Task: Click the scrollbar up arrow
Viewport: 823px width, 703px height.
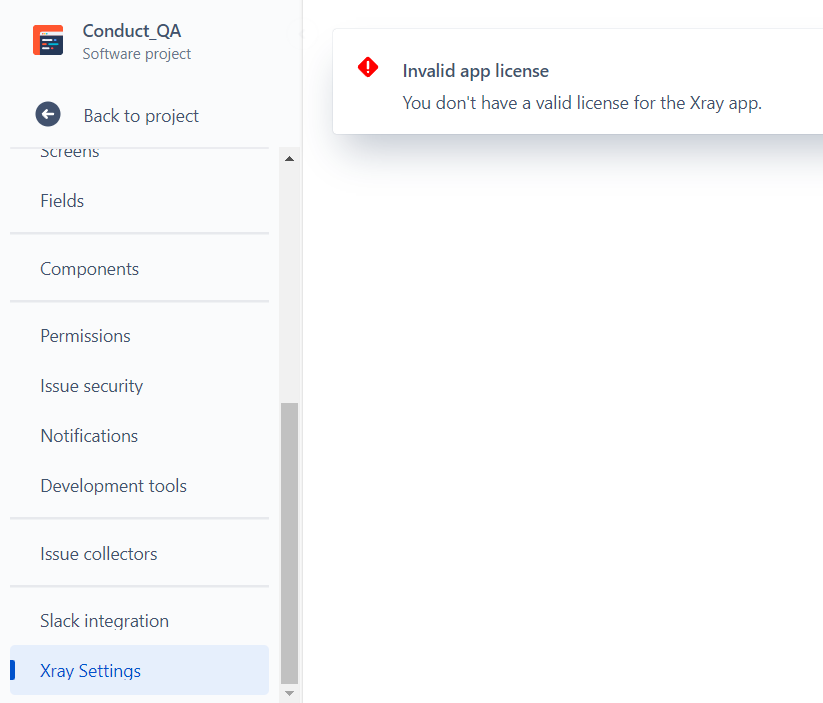Action: (x=289, y=157)
